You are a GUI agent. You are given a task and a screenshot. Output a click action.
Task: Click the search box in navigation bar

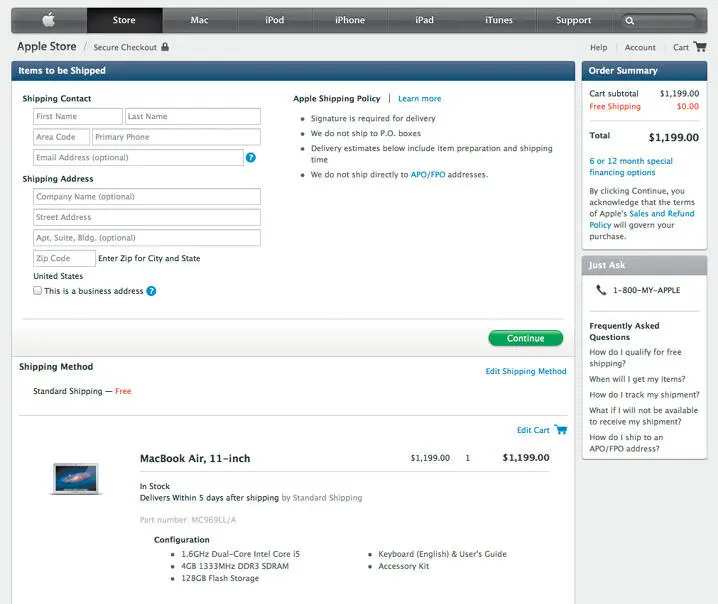click(660, 21)
